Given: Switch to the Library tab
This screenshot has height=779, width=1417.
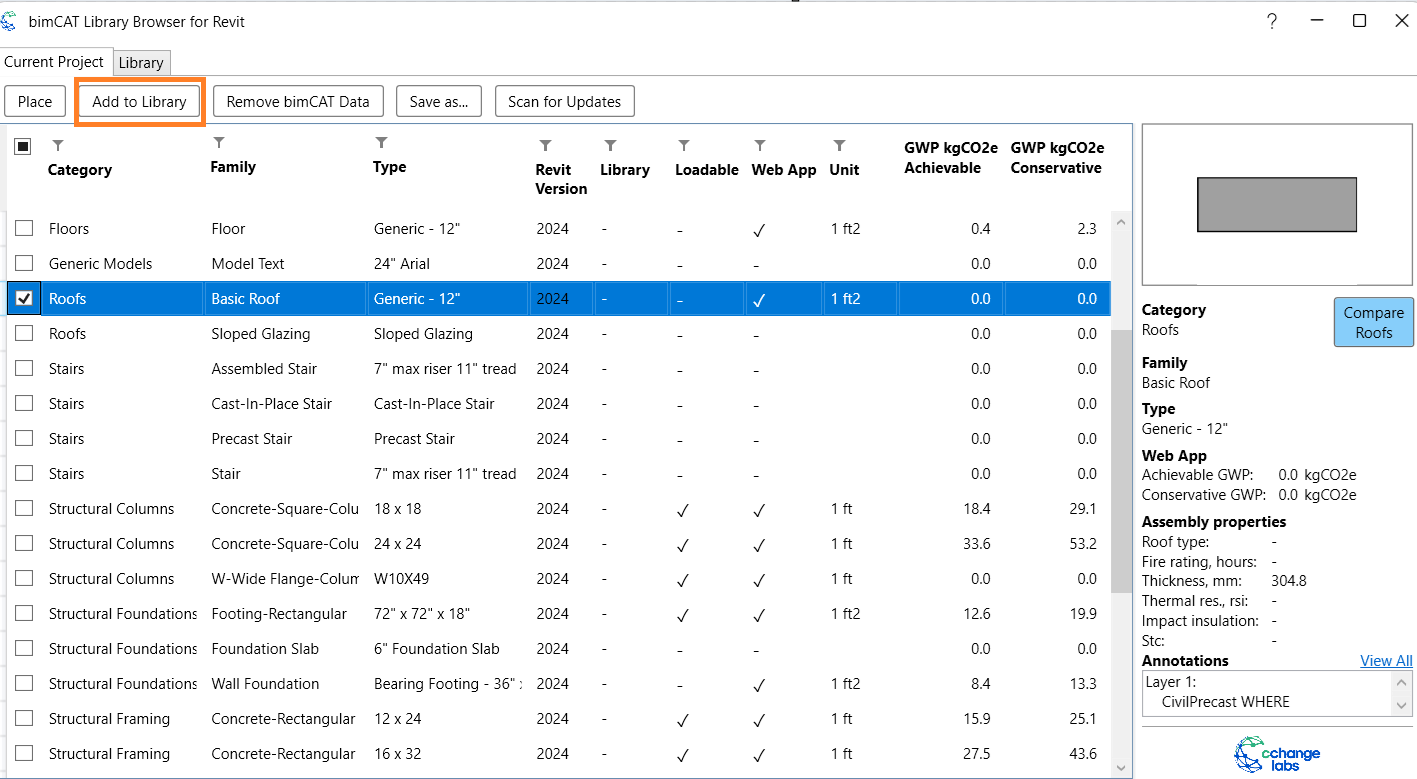Looking at the screenshot, I should pyautogui.click(x=141, y=62).
